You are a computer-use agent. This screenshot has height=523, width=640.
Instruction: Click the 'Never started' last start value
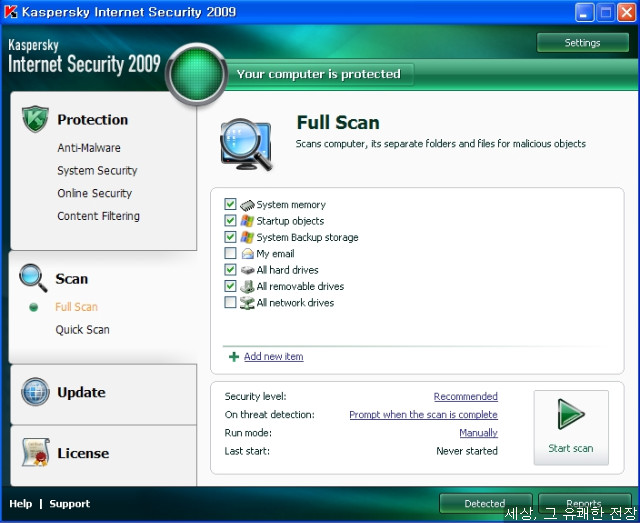pos(467,451)
